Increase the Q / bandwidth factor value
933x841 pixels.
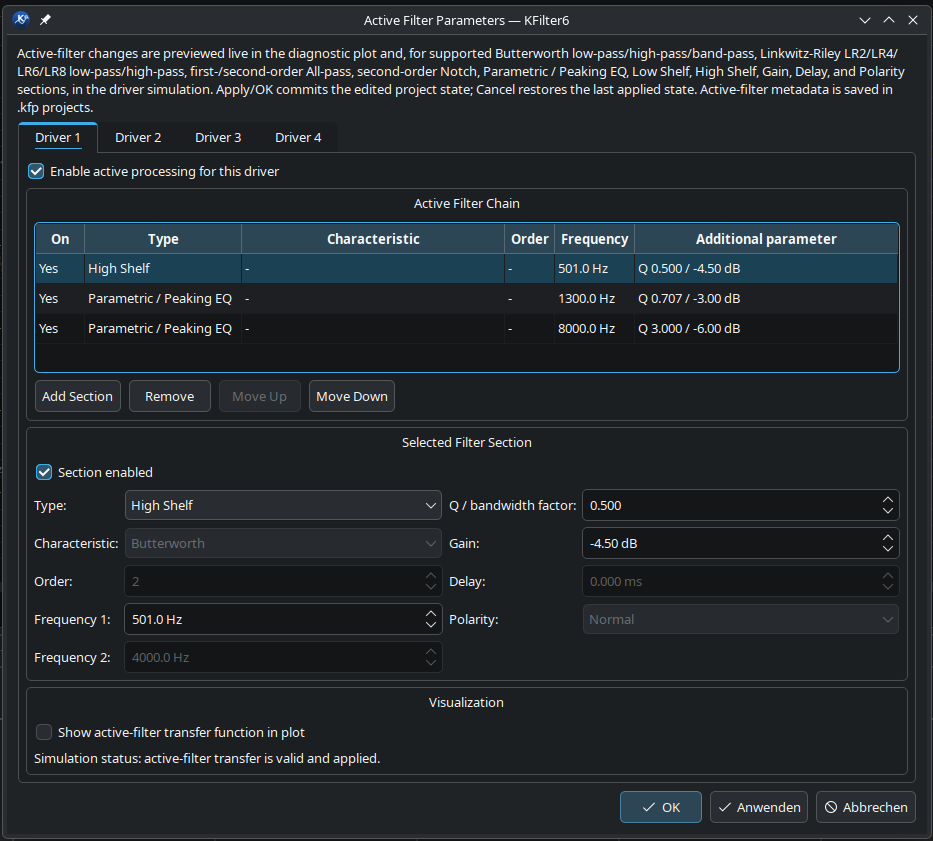pyautogui.click(x=888, y=500)
